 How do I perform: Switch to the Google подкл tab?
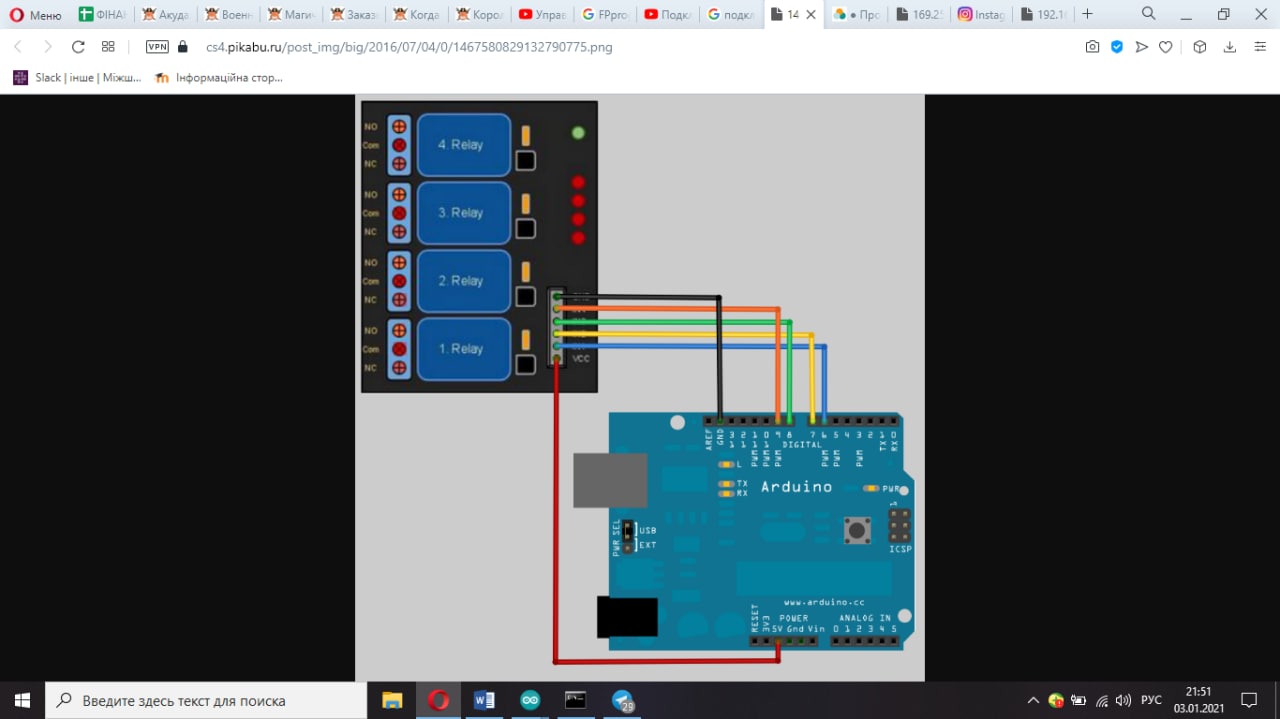pyautogui.click(x=733, y=15)
